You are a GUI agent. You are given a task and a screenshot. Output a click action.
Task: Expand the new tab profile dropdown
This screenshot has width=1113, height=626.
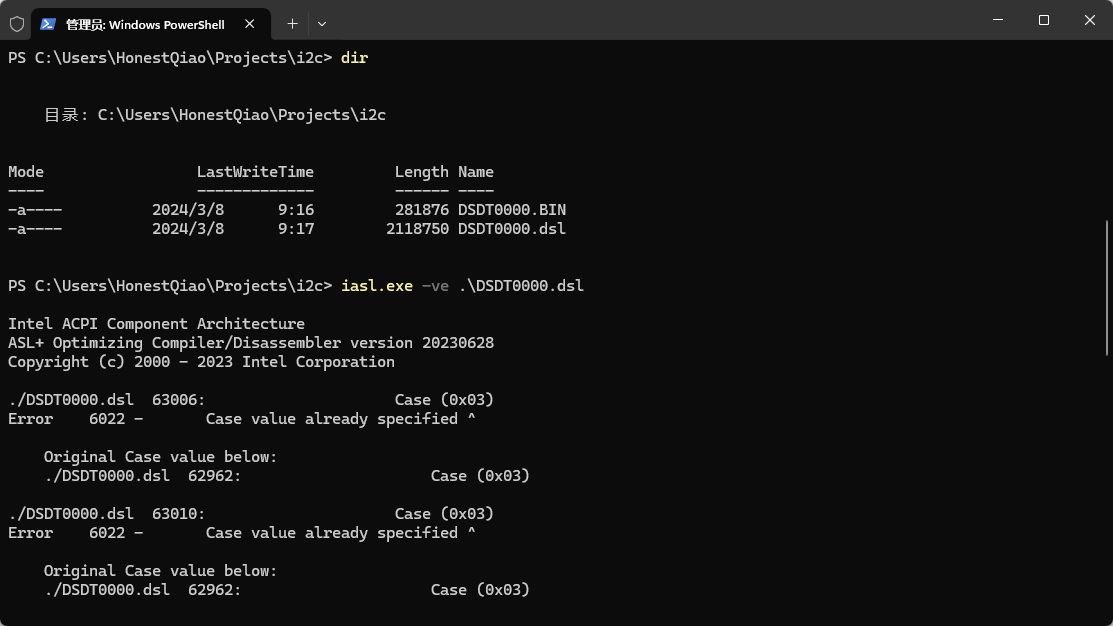coord(322,23)
